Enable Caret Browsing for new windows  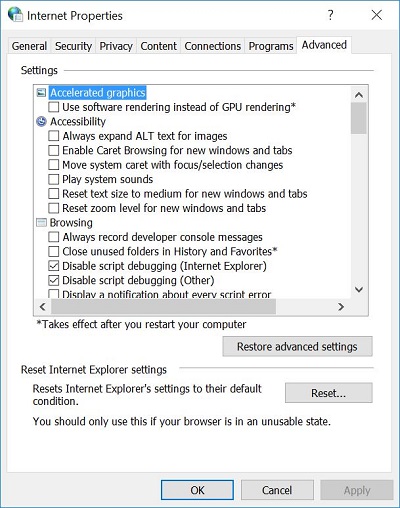(x=54, y=150)
